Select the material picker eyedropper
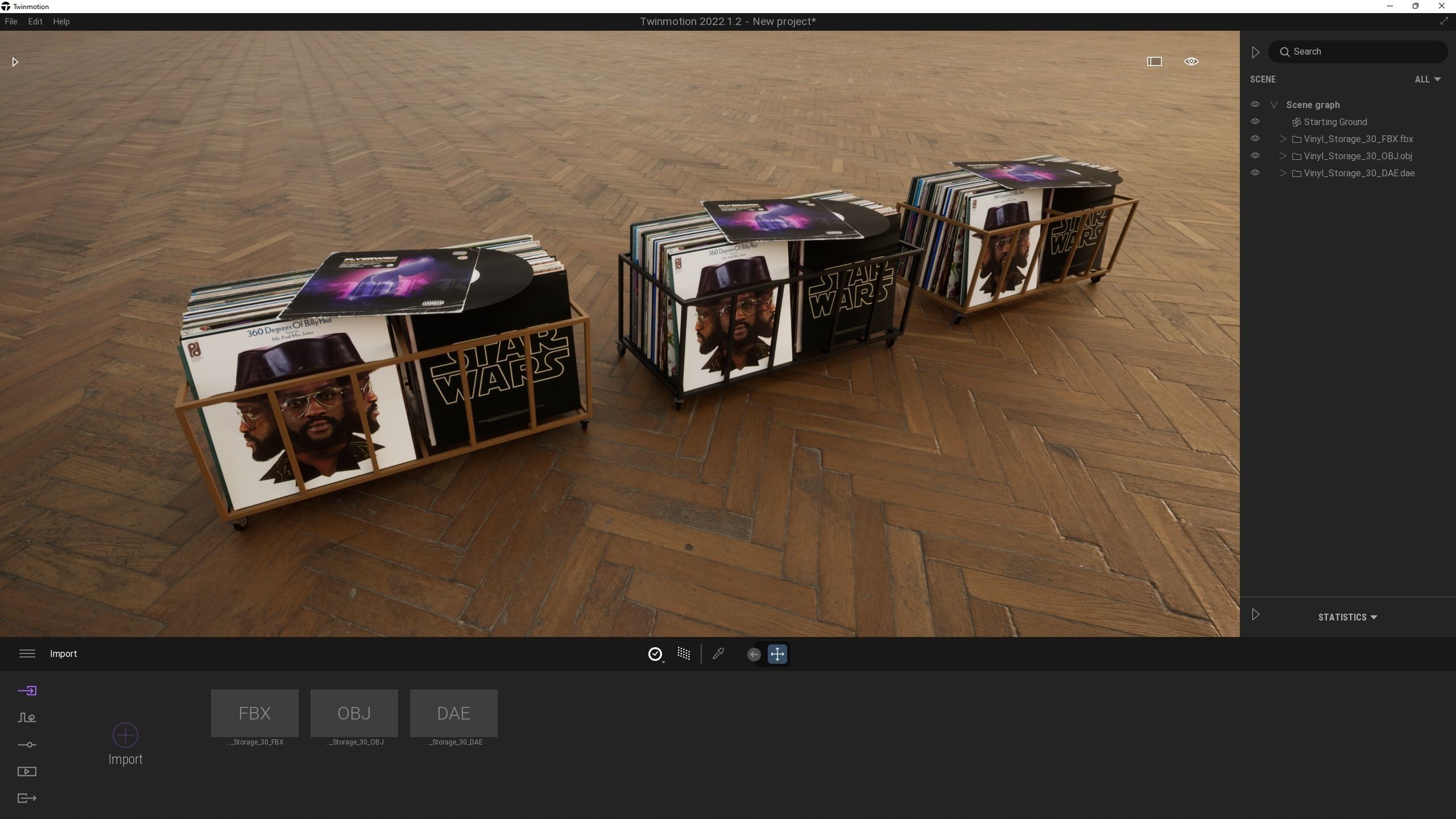The width and height of the screenshot is (1456, 819). coord(718,653)
